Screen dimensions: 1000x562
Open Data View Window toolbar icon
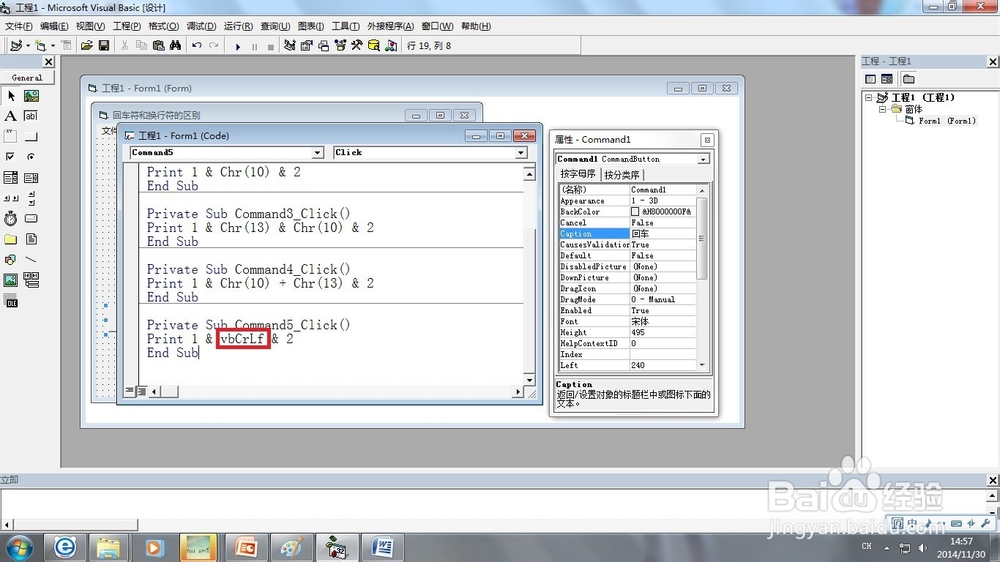(374, 45)
